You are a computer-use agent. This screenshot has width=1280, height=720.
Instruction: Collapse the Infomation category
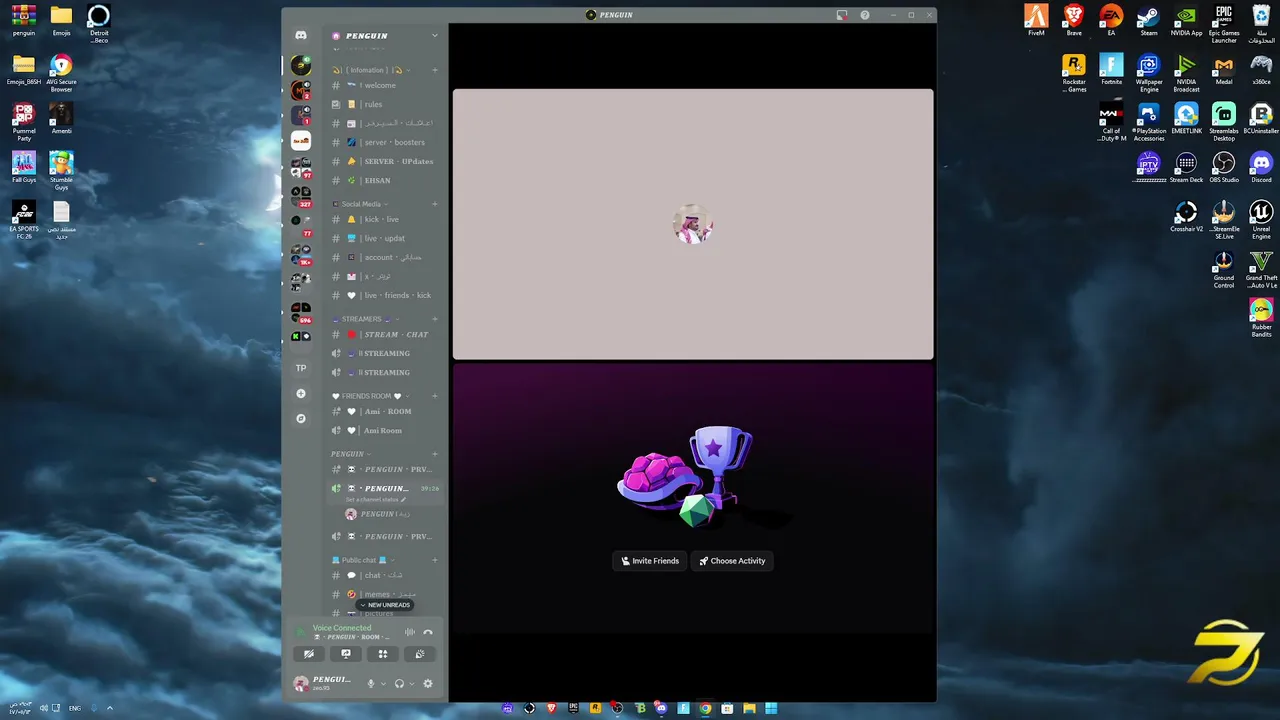(x=368, y=70)
